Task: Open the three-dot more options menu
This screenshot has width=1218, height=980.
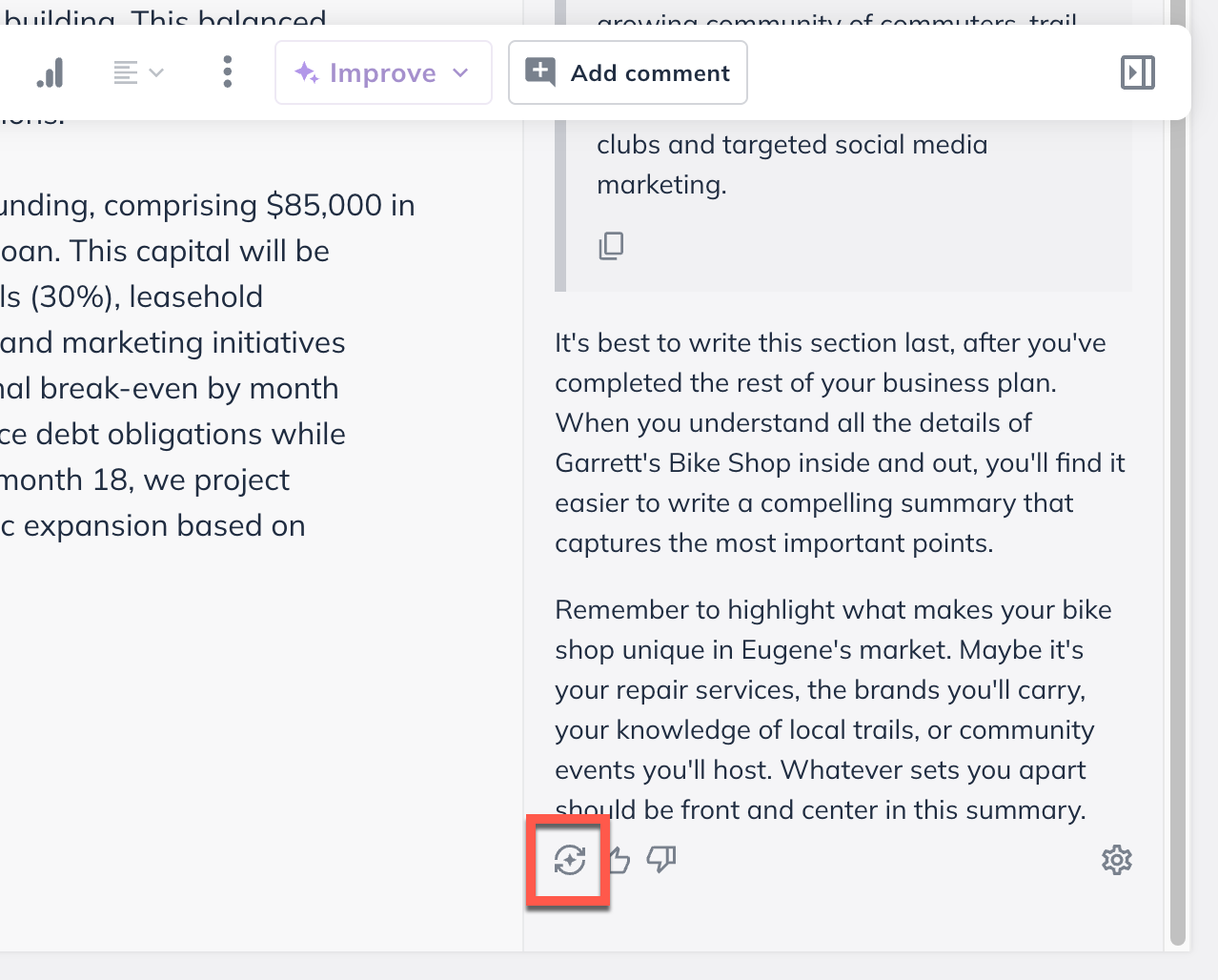Action: click(x=227, y=72)
